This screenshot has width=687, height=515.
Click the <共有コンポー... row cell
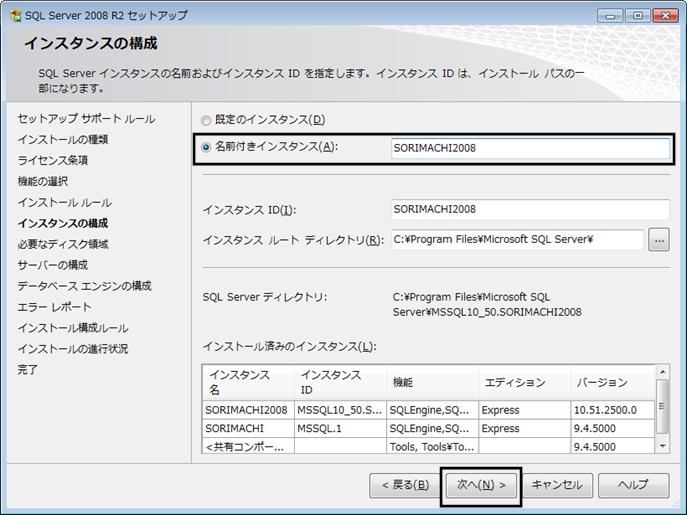[x=248, y=446]
